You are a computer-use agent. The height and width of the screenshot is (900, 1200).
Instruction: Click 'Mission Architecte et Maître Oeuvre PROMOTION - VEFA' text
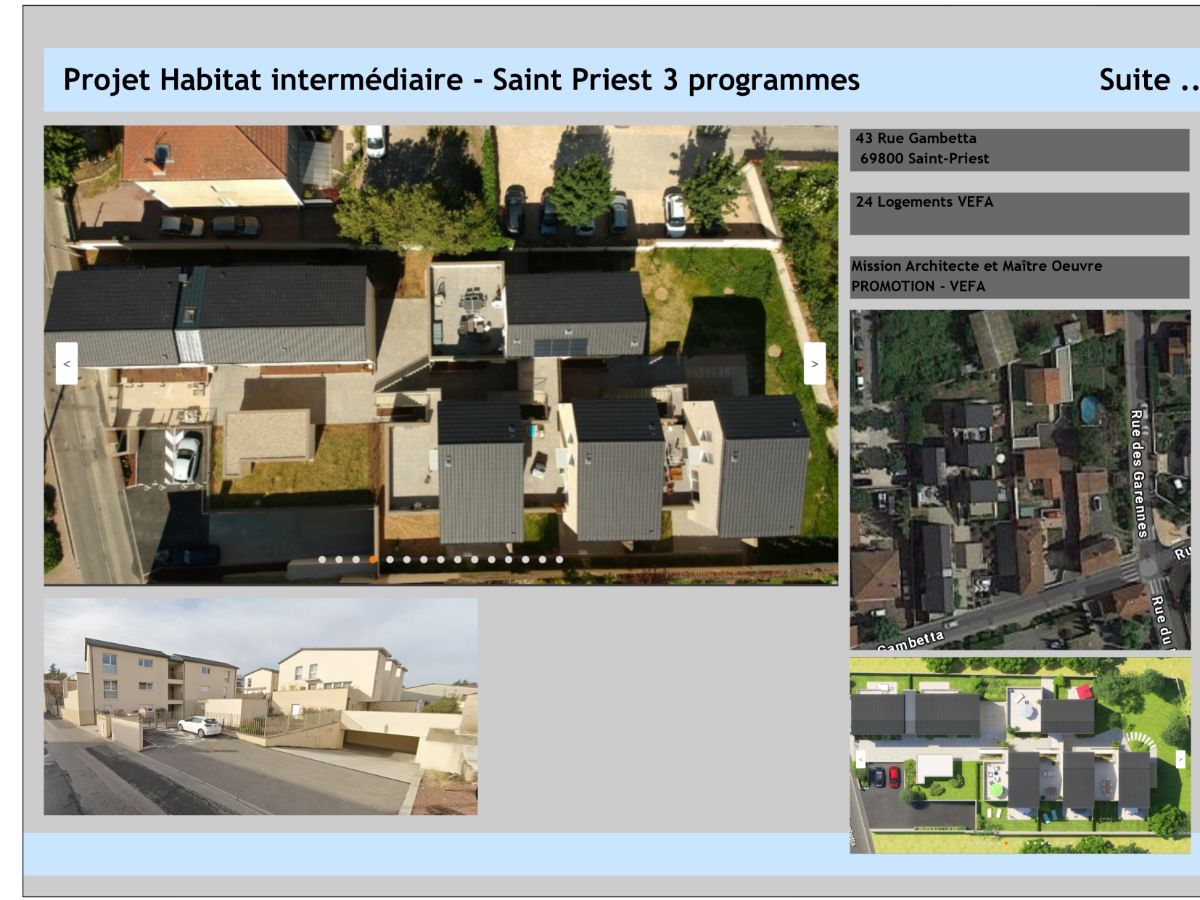pyautogui.click(x=1020, y=276)
